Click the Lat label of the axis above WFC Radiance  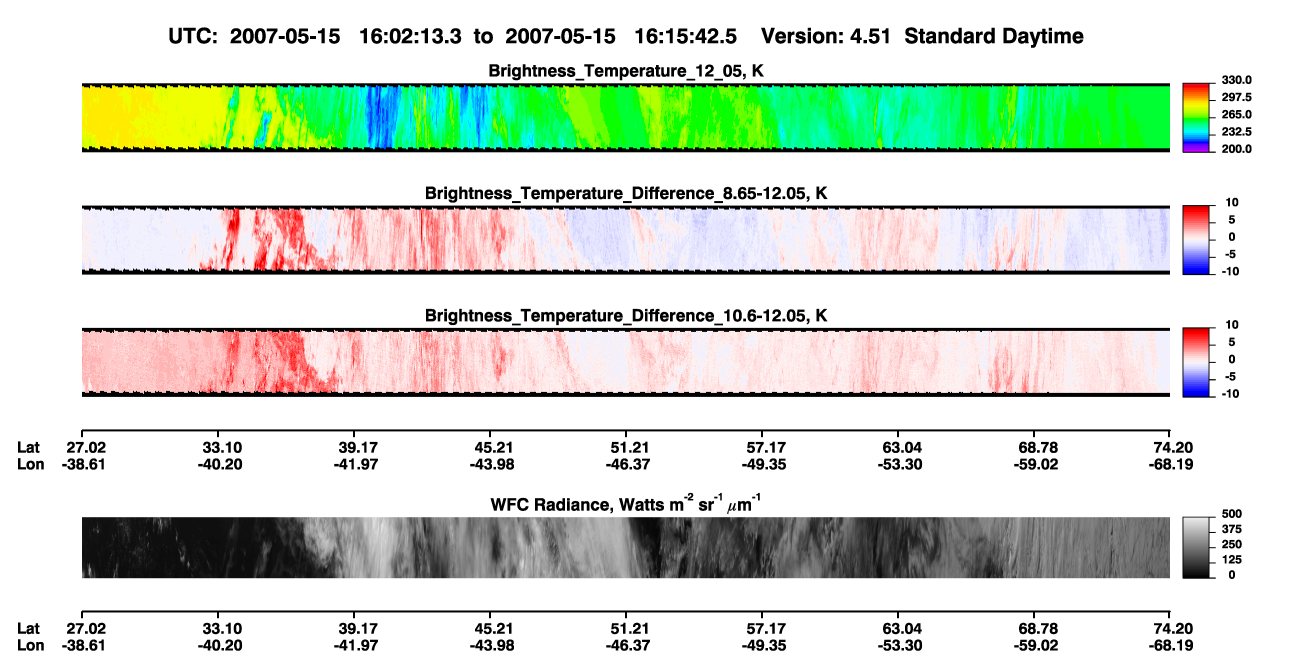coord(28,447)
